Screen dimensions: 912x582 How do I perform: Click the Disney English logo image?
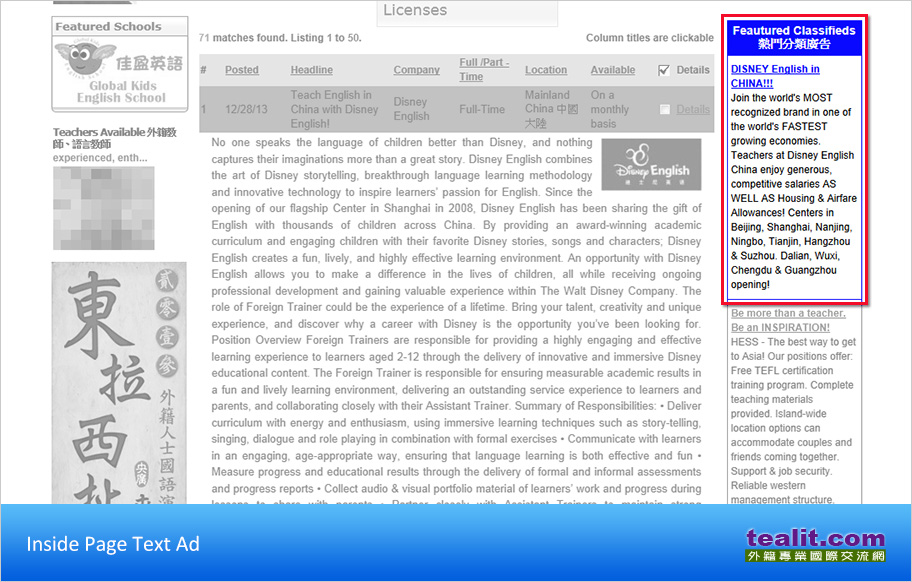point(645,165)
